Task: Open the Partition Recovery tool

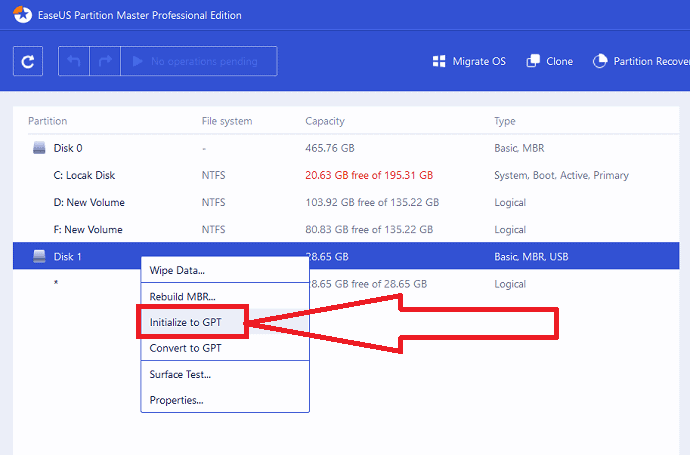Action: (641, 61)
